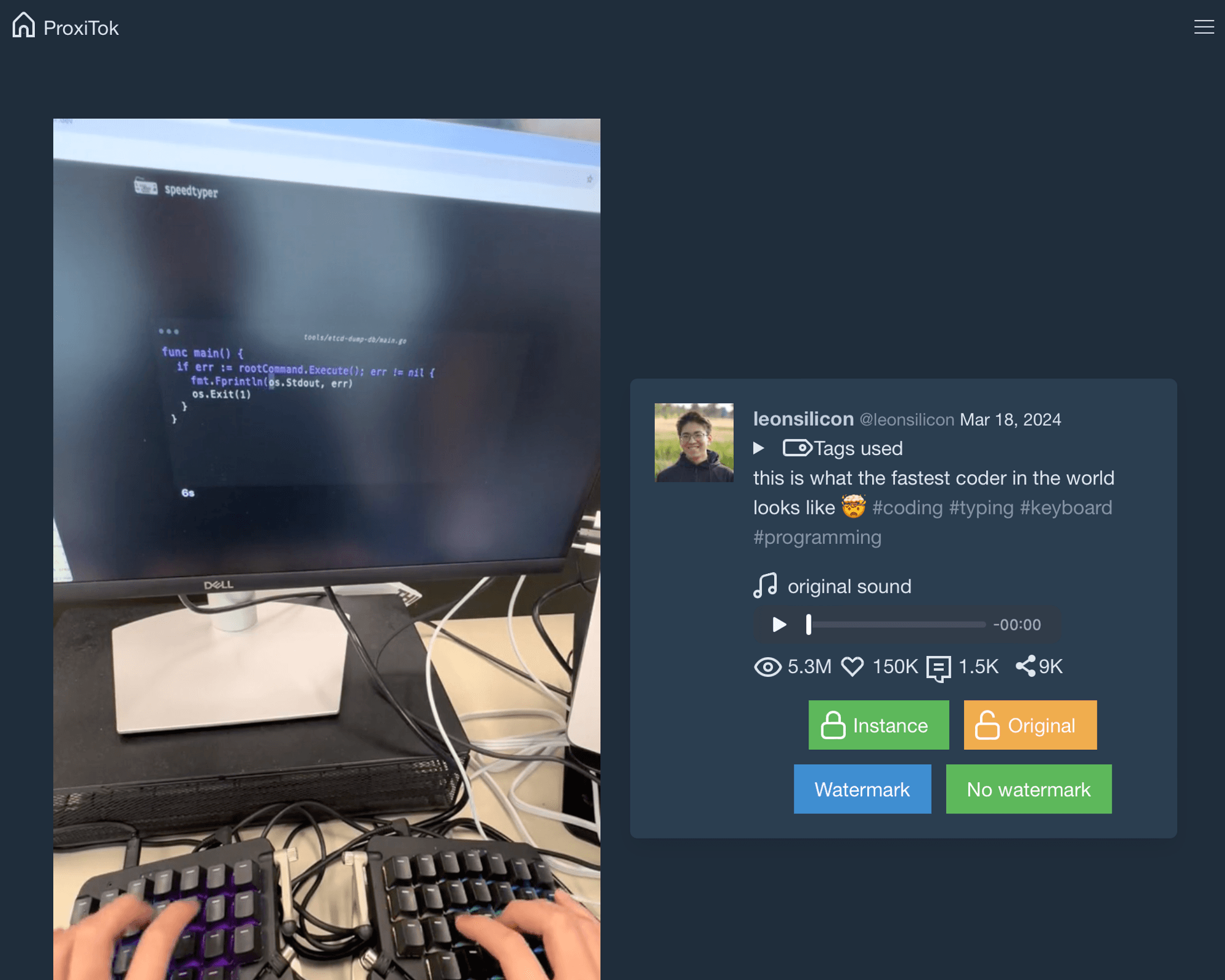1225x980 pixels.
Task: Click the leonsilicon profile thumbnail
Action: pos(694,442)
